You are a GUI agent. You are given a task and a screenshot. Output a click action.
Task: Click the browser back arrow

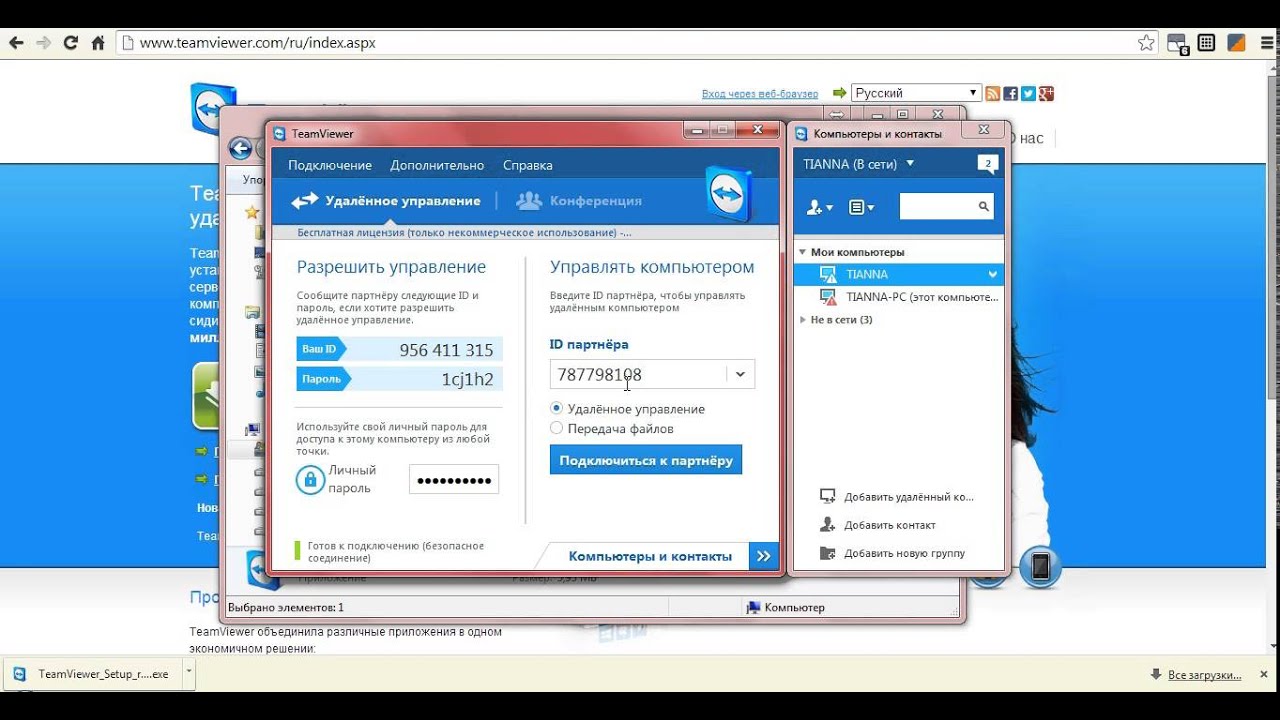click(x=16, y=43)
